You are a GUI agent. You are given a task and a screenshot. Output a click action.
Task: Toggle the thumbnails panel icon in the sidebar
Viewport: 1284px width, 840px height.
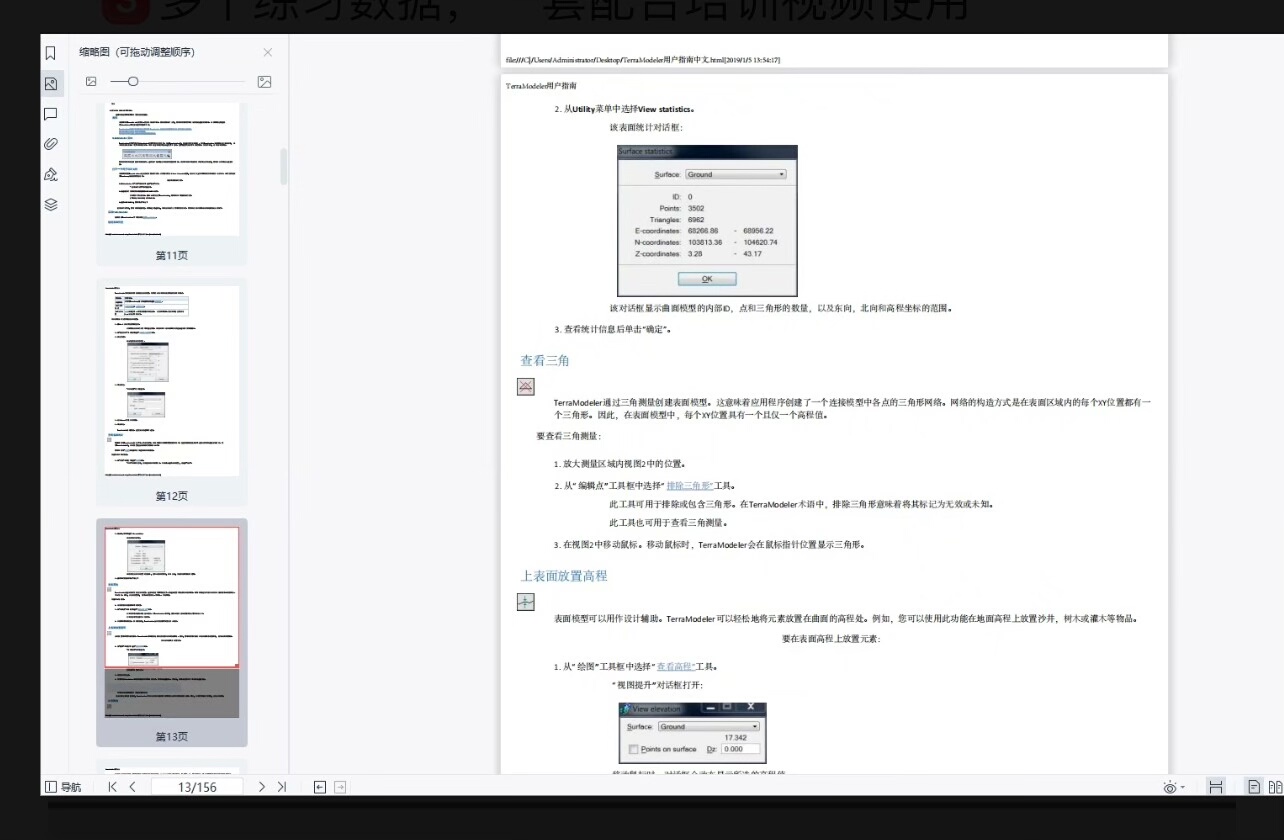pos(51,84)
